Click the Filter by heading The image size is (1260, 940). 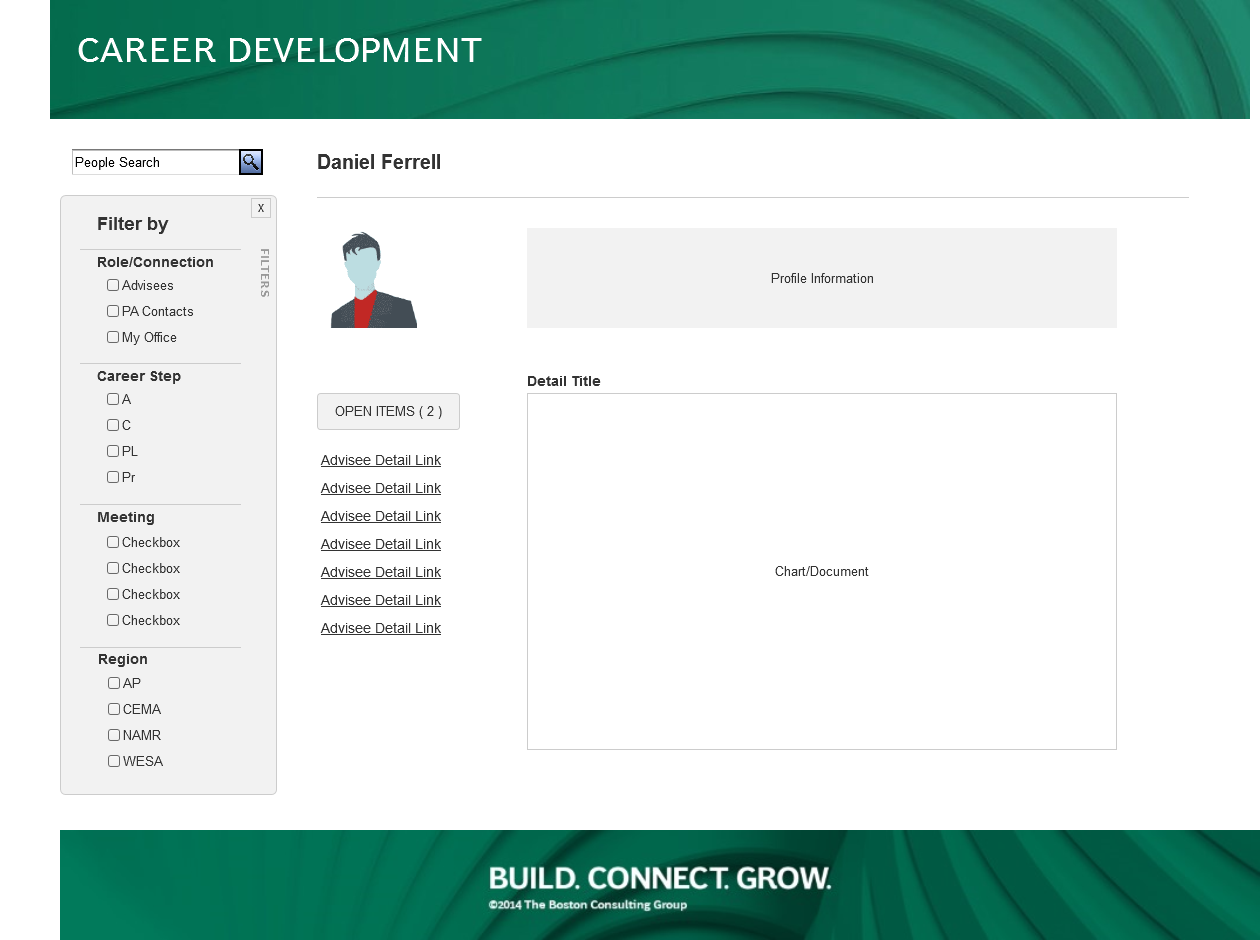point(133,224)
